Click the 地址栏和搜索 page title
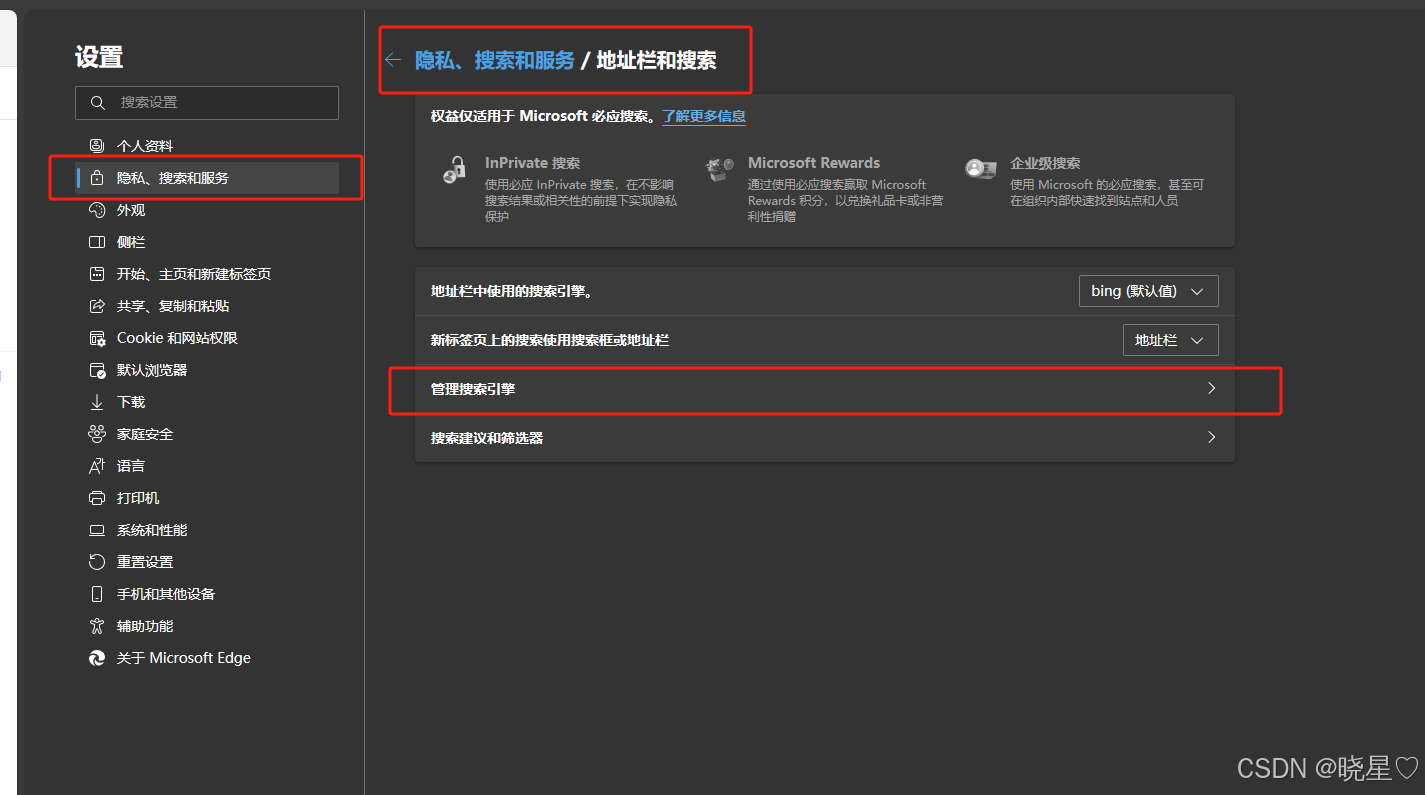1425x795 pixels. pyautogui.click(x=656, y=60)
